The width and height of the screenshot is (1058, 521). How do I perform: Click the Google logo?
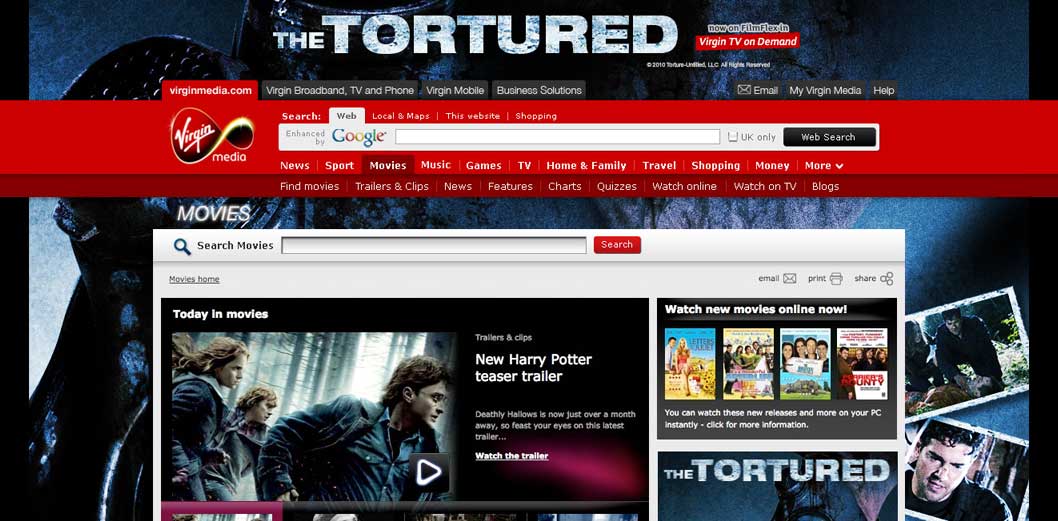(359, 137)
